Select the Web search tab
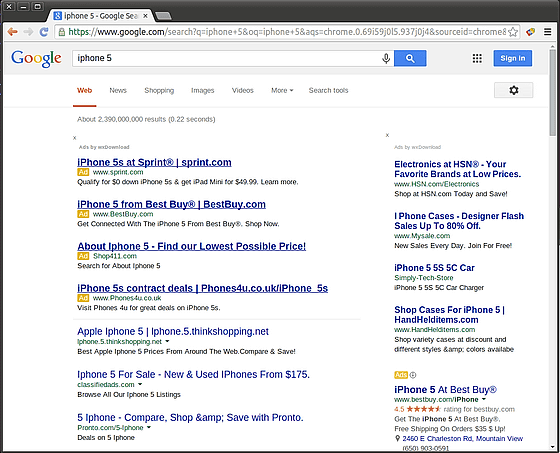The width and height of the screenshot is (560, 453). [85, 90]
